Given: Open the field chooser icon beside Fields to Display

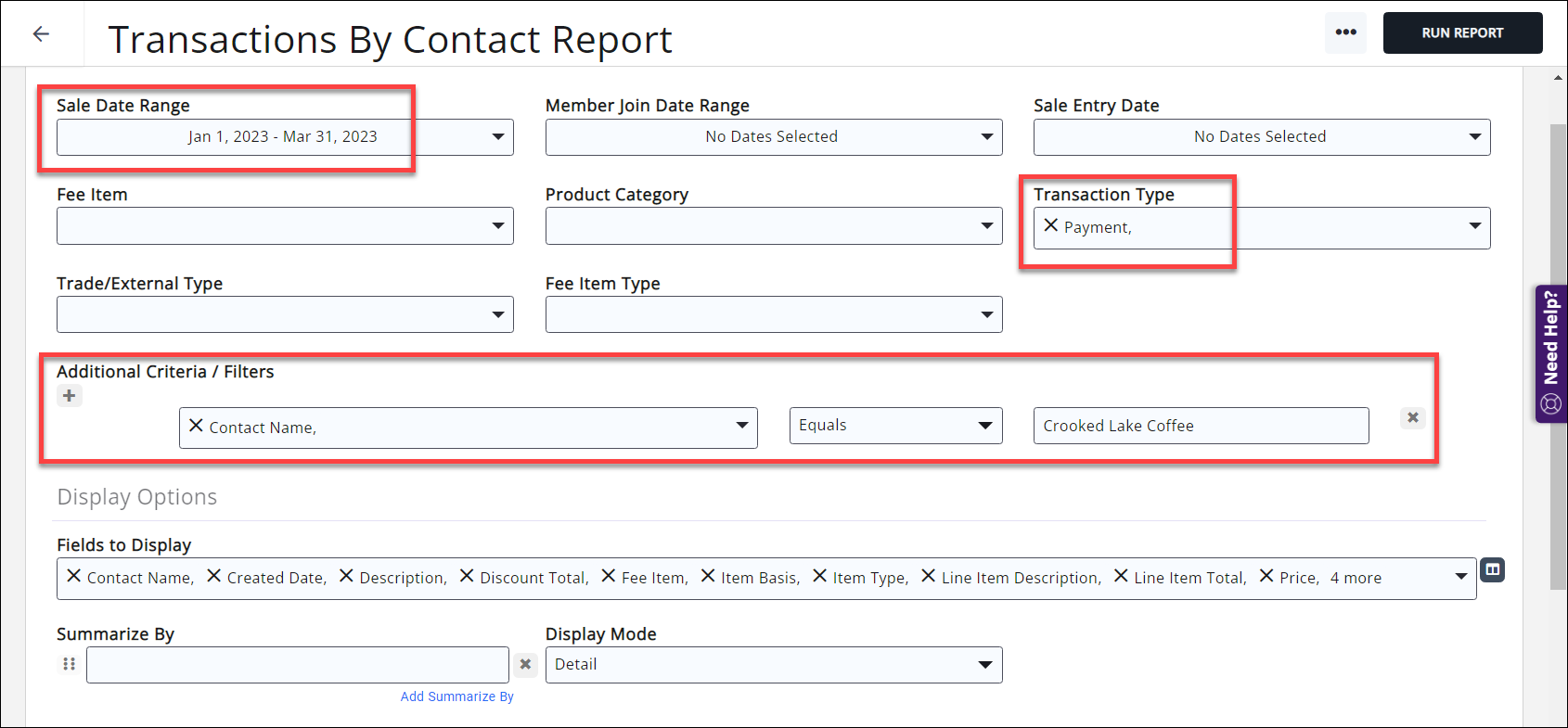Looking at the screenshot, I should pos(1492,570).
